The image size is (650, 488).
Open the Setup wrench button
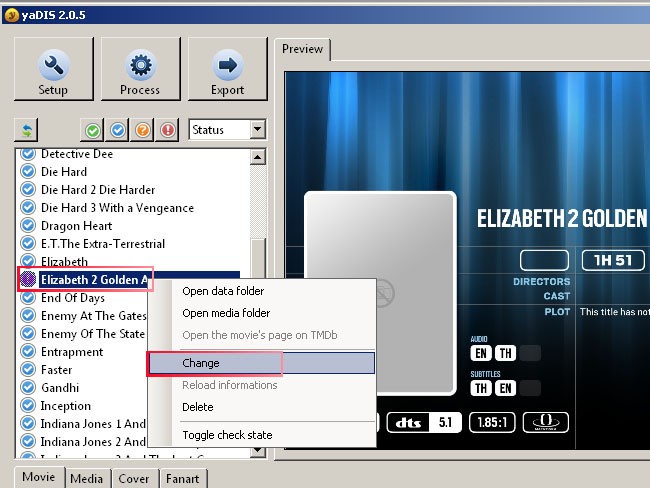click(53, 69)
